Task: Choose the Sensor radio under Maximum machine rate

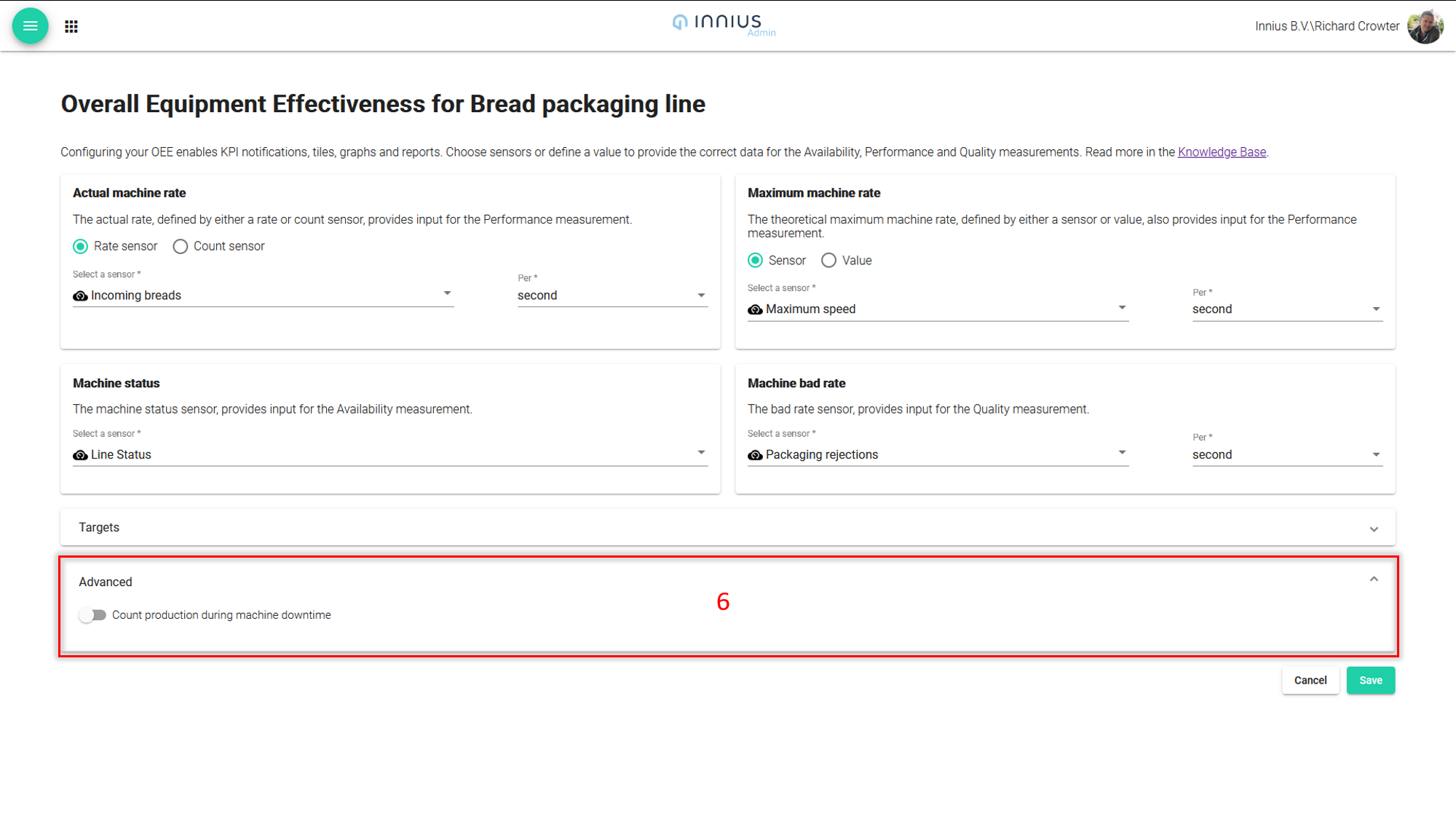Action: click(x=755, y=261)
